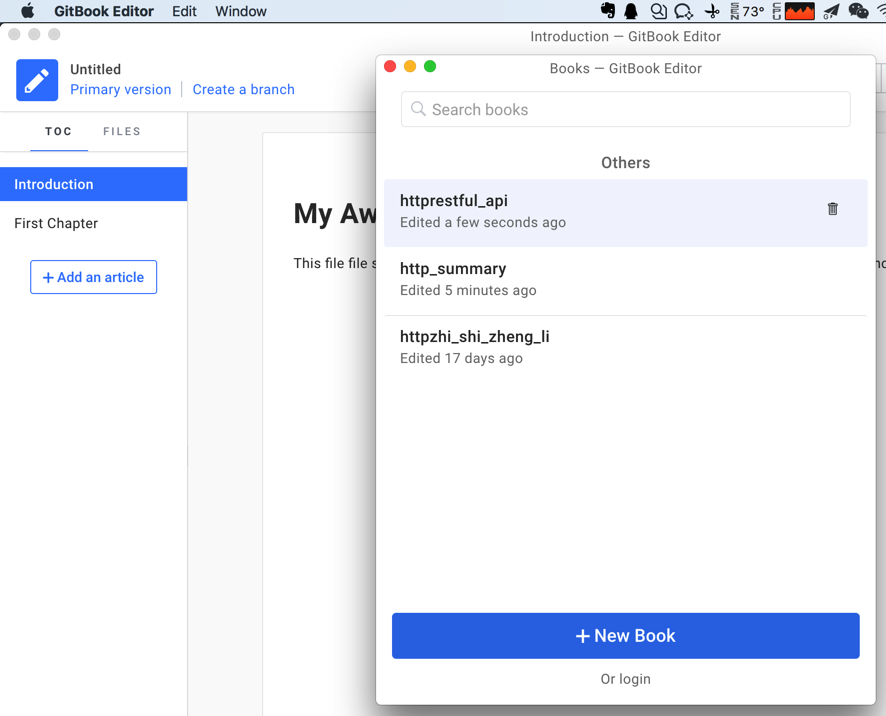Open the GitBook Editor application menu
The width and height of the screenshot is (886, 716).
coord(104,11)
